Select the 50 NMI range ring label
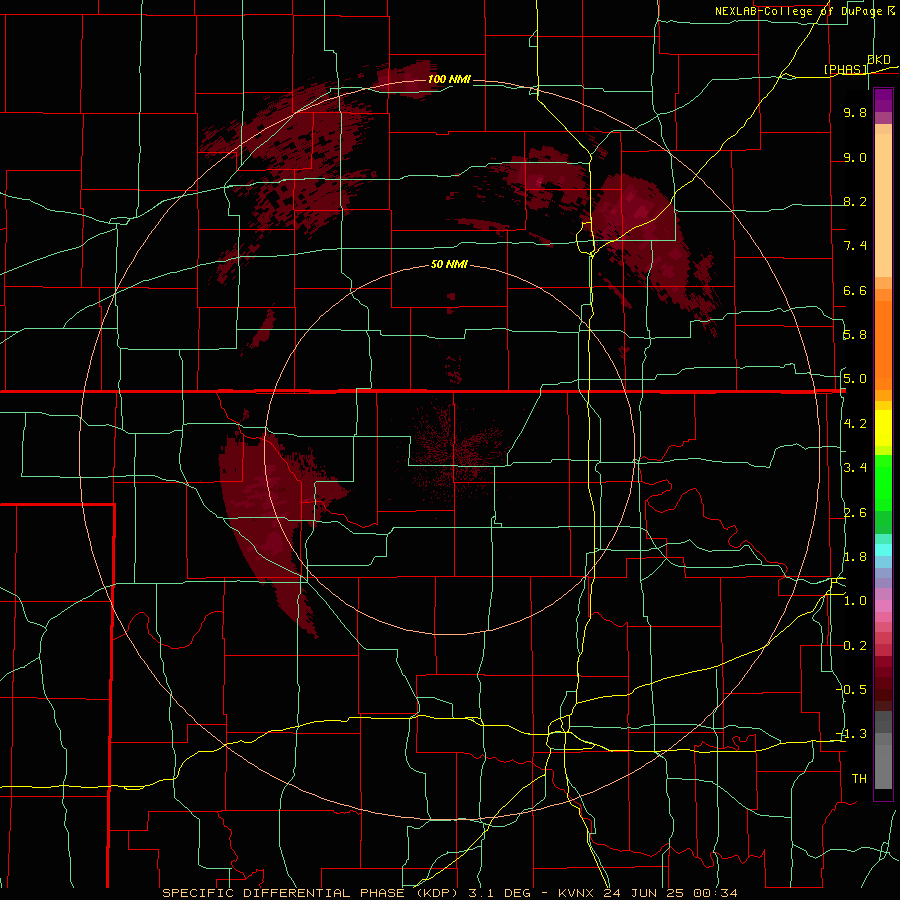The width and height of the screenshot is (900, 900). 449,265
